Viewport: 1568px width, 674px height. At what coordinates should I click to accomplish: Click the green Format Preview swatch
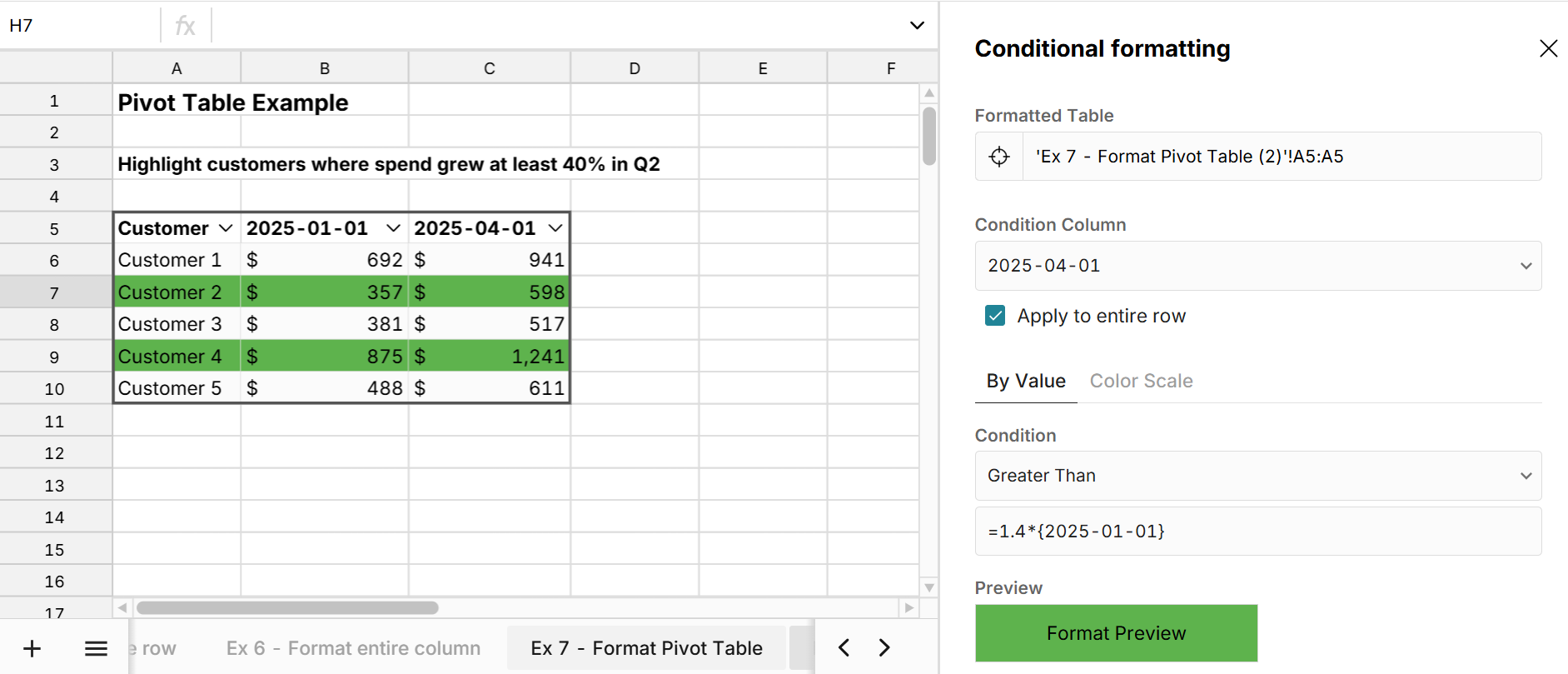(1115, 633)
